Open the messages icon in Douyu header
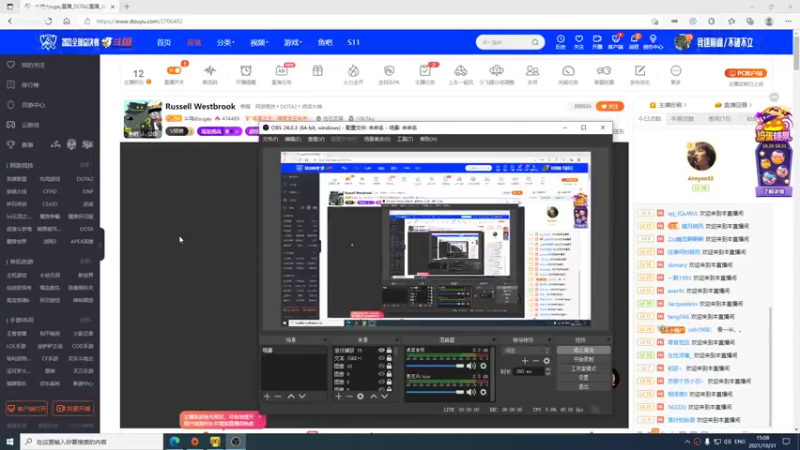The width and height of the screenshot is (800, 450). [x=634, y=39]
